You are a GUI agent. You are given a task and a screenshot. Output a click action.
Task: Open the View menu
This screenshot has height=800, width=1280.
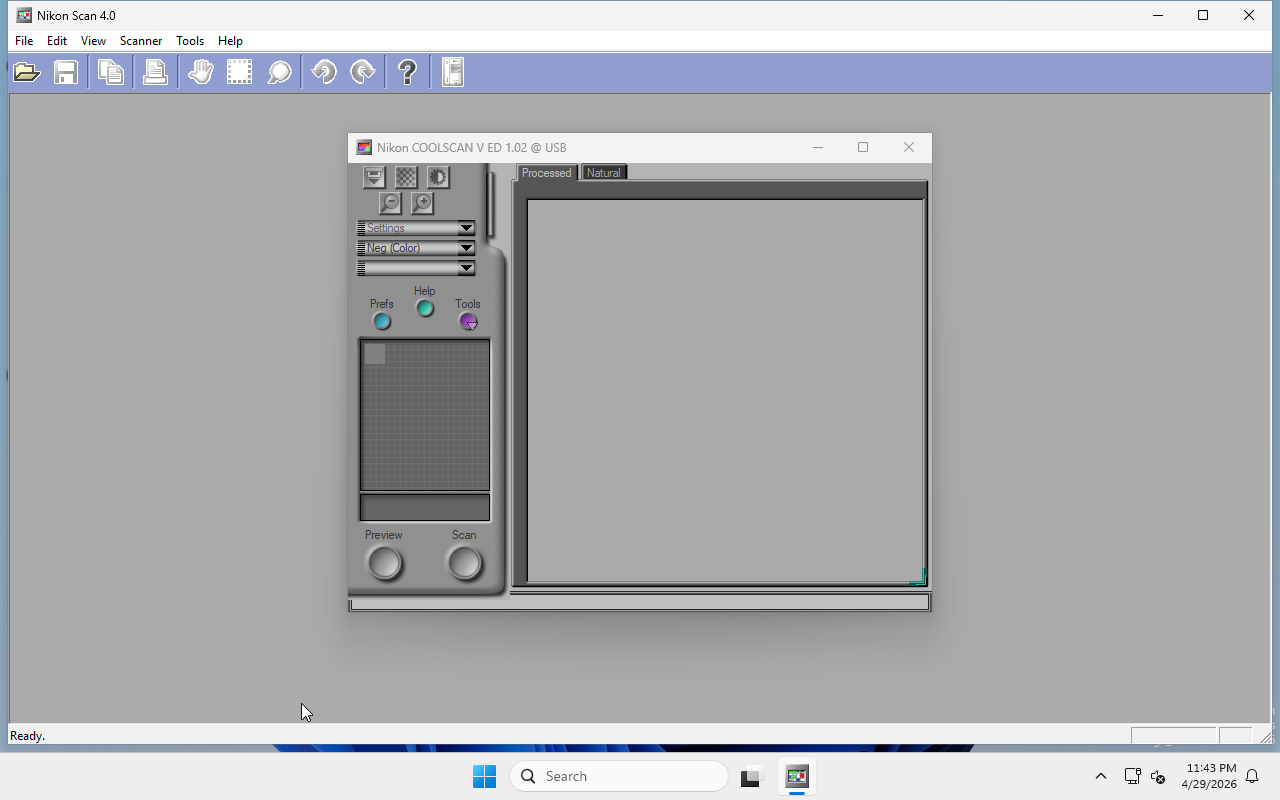[93, 41]
